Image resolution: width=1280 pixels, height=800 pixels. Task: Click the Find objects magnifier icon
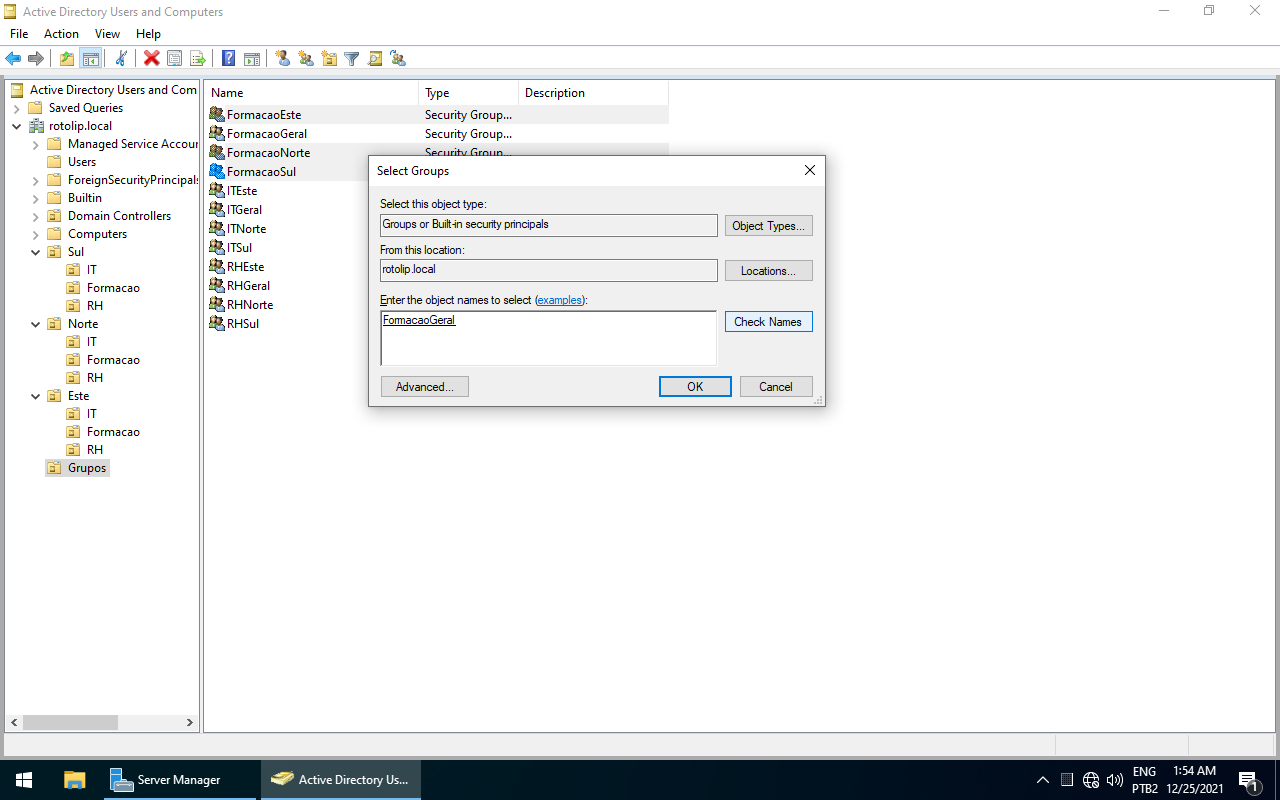point(375,58)
